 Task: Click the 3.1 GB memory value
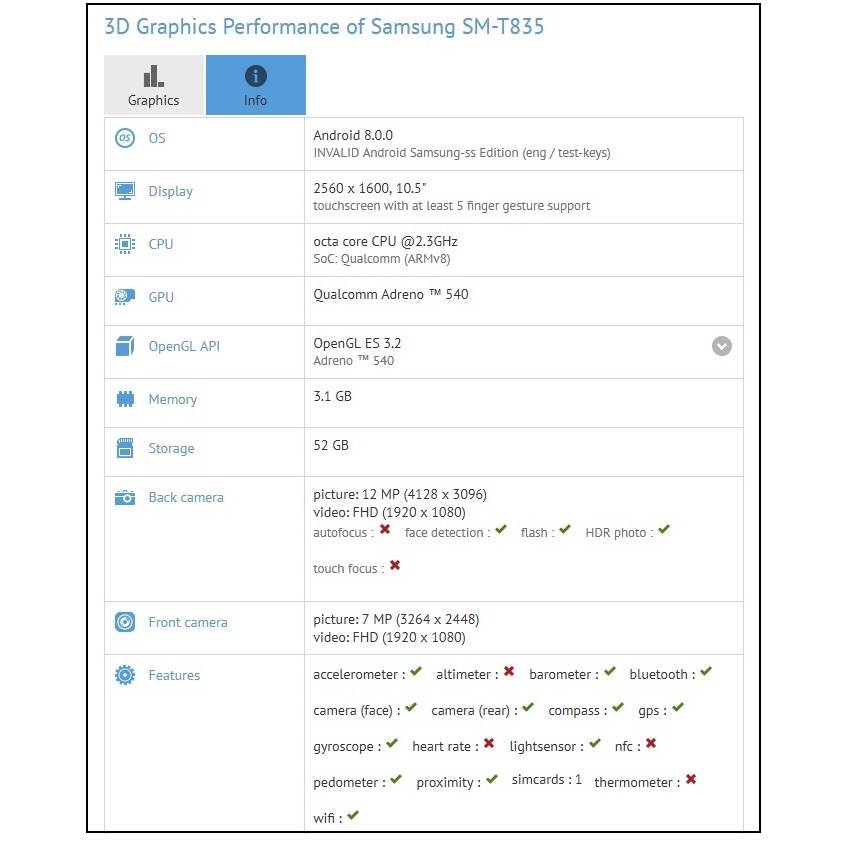pyautogui.click(x=332, y=396)
